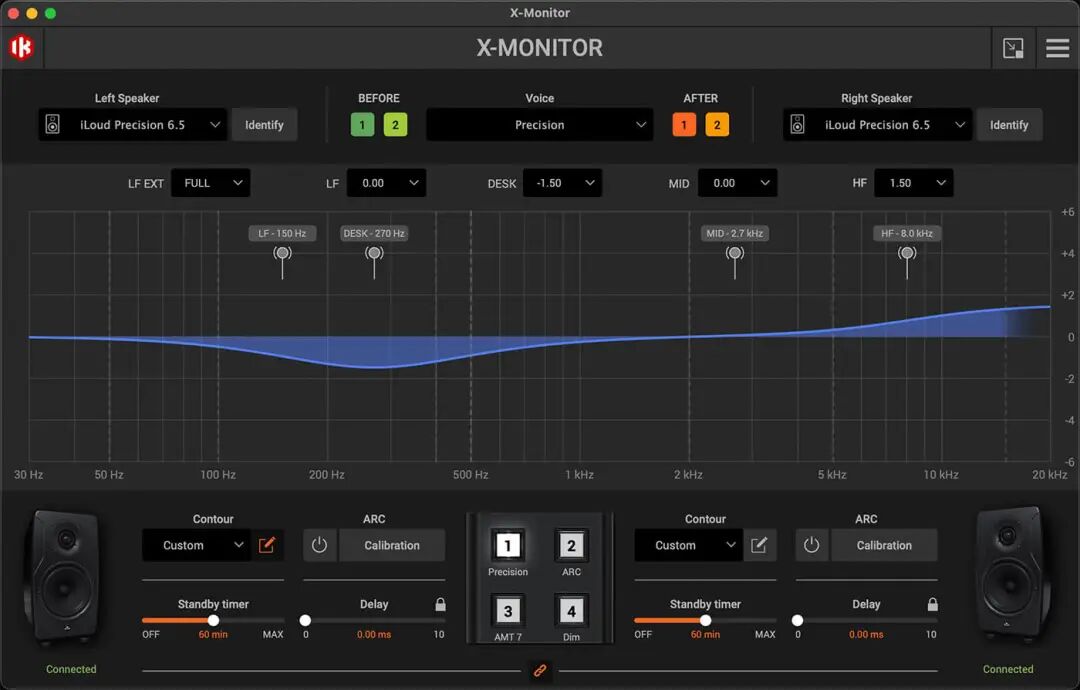The width and height of the screenshot is (1080, 690).
Task: Click the X-Monitor window title
Action: point(540,12)
